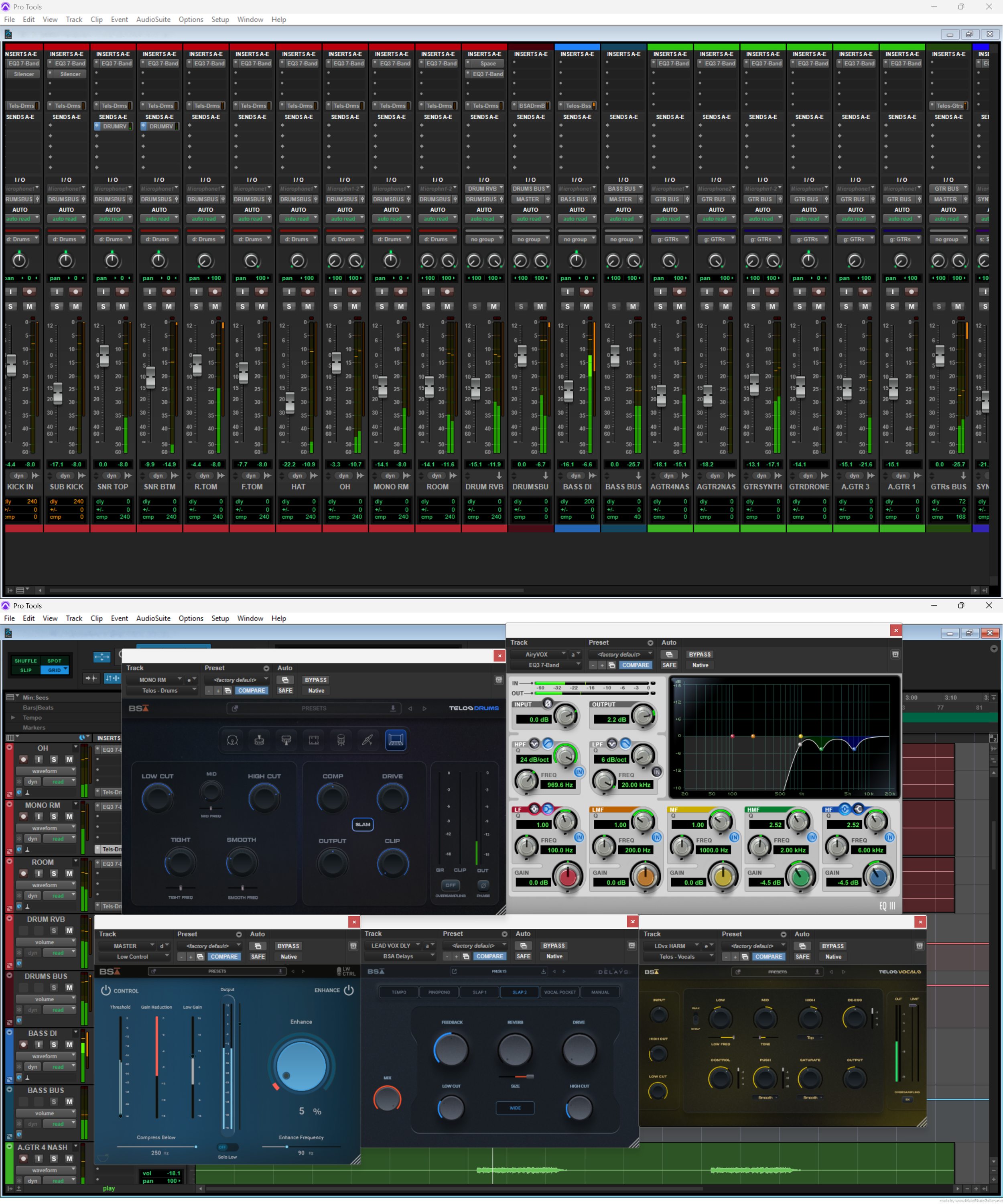1003x1204 pixels.
Task: Click the WIDE button in BSA Delays
Action: [515, 1108]
